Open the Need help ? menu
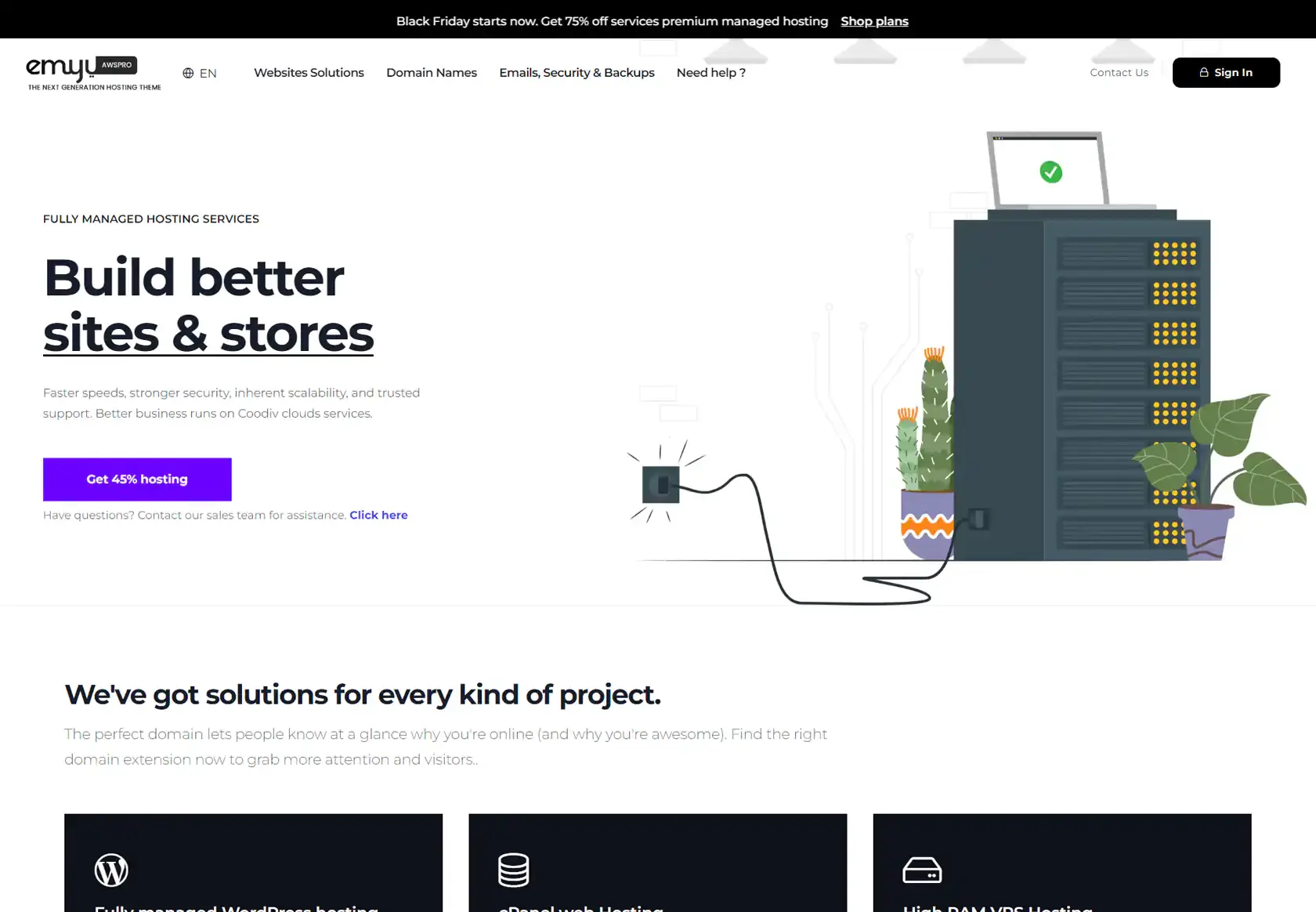The width and height of the screenshot is (1316, 912). point(711,73)
